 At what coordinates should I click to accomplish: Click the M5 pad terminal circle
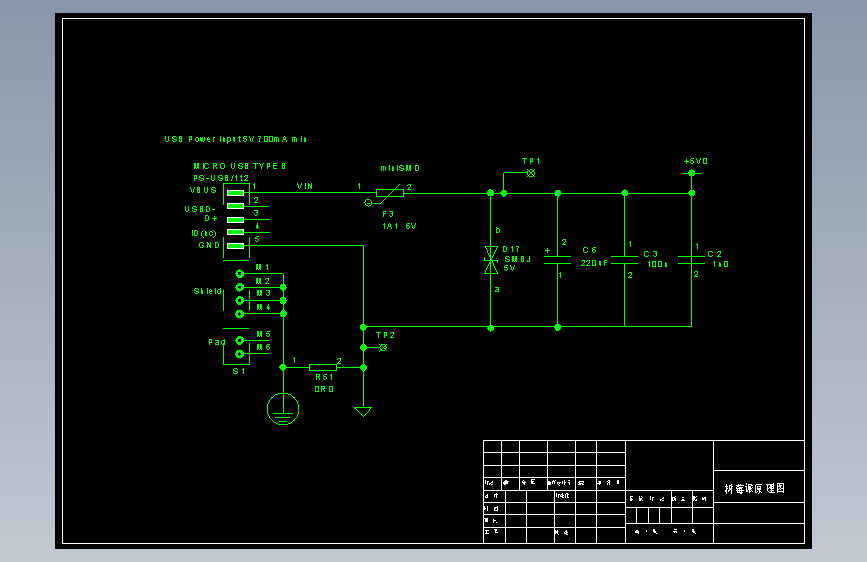click(239, 340)
